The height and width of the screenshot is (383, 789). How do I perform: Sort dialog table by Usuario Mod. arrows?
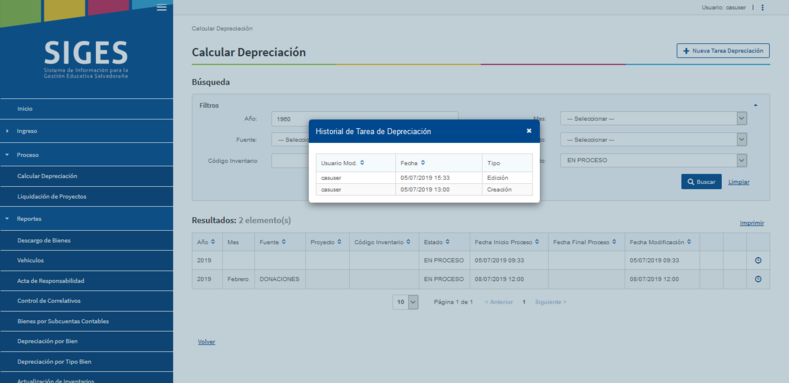click(x=362, y=163)
